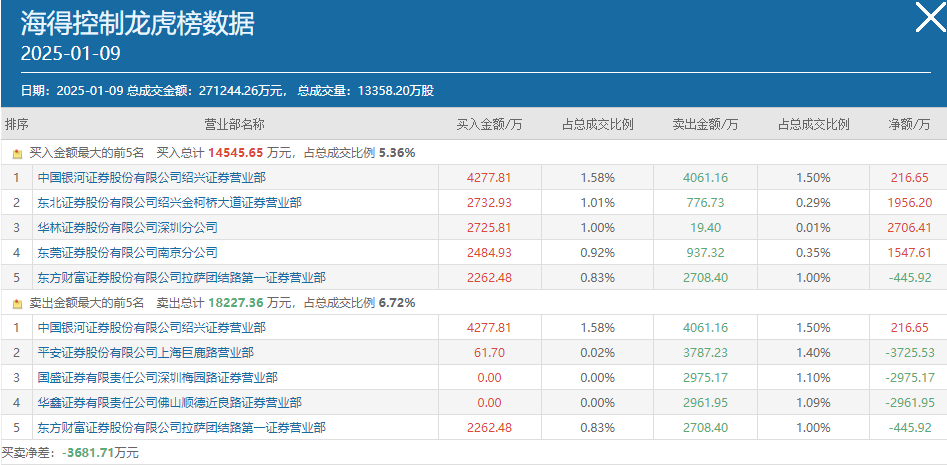Open 国盛证券有限责任公司深圳梅园路证券营业部 link
Screen dimensions: 947x465
tap(157, 377)
